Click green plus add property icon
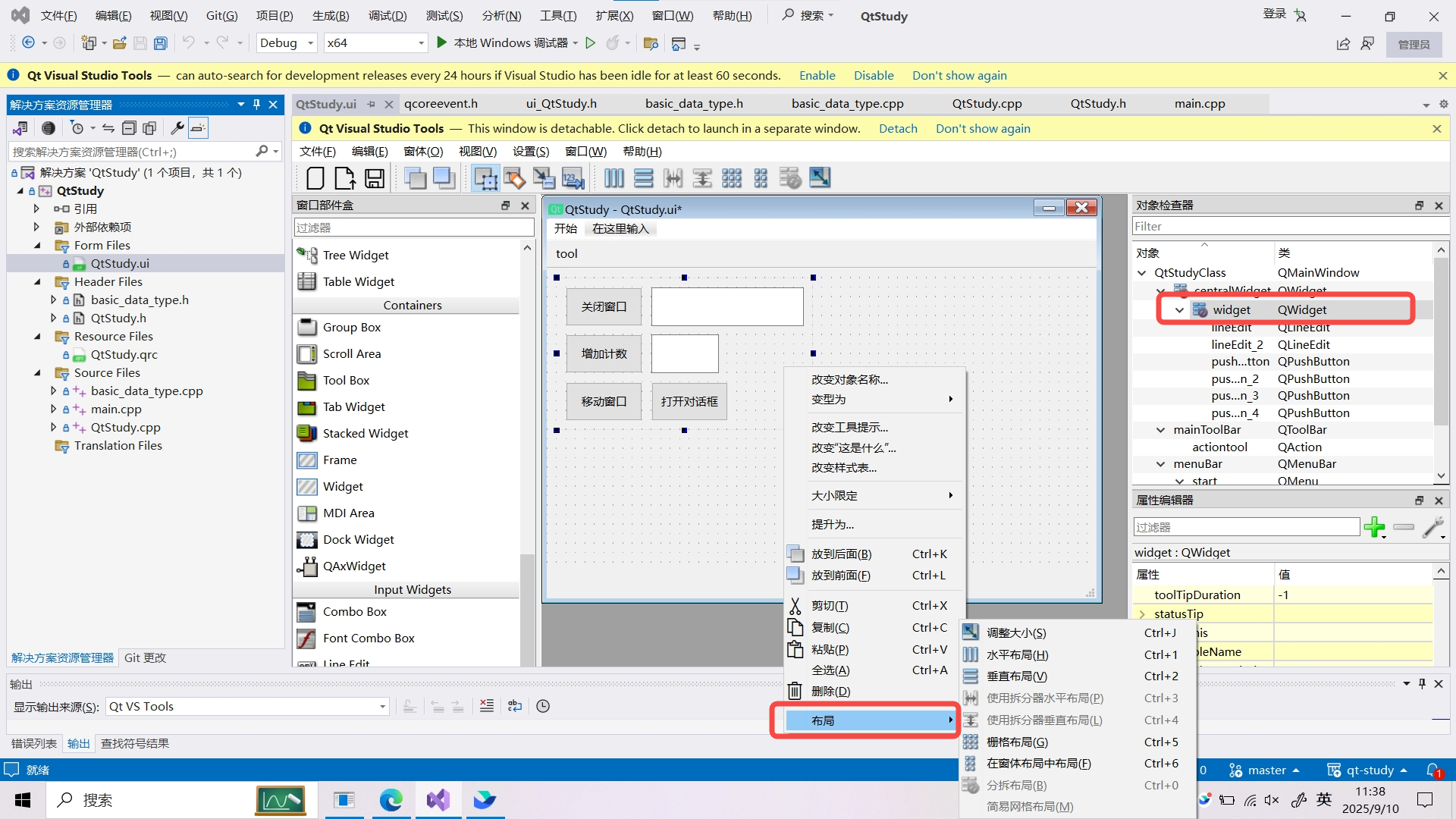 (1374, 527)
